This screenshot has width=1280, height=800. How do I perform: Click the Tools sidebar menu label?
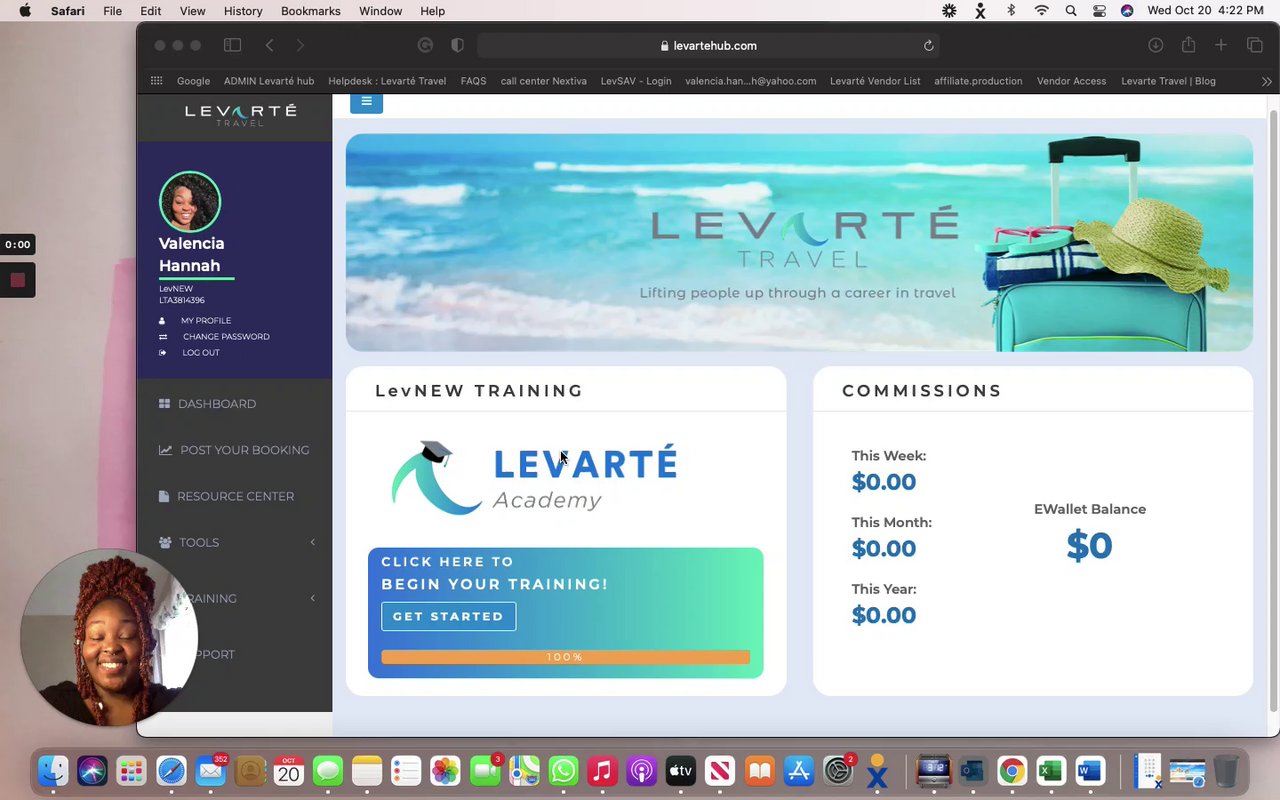(199, 542)
